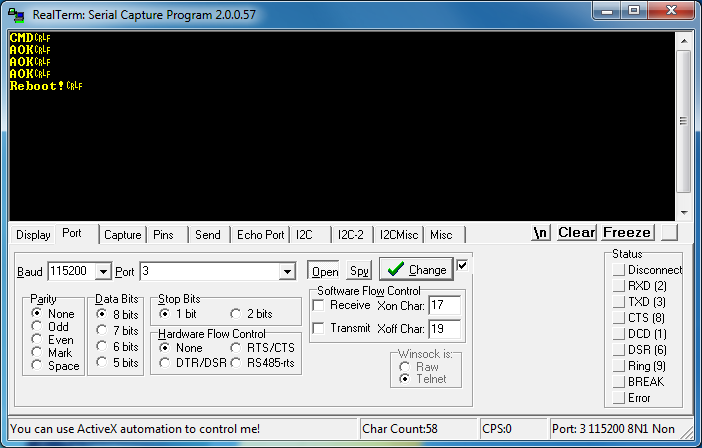Viewport: 702px width, 448px height.
Task: Click the Baud 115200 text field
Action: pyautogui.click(x=72, y=271)
